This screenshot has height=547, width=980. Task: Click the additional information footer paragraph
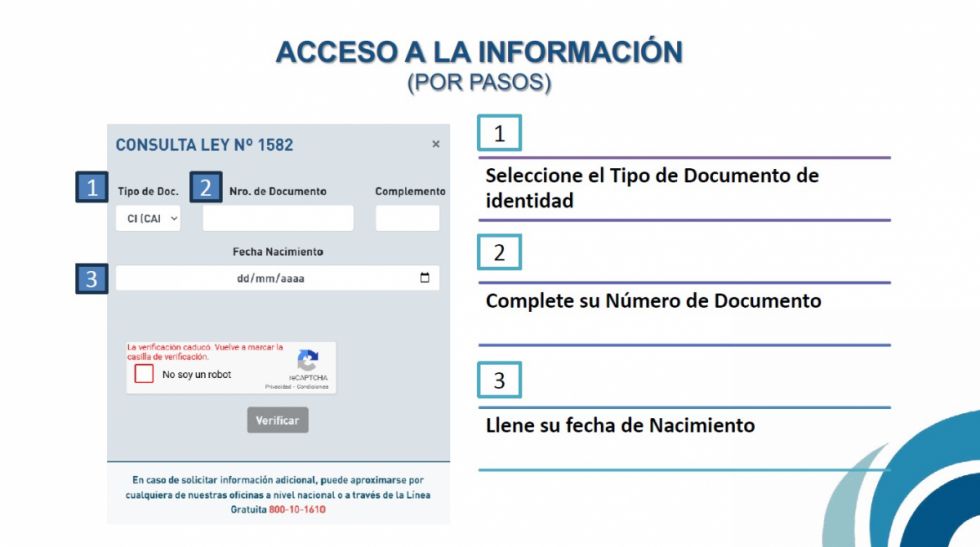[278, 494]
